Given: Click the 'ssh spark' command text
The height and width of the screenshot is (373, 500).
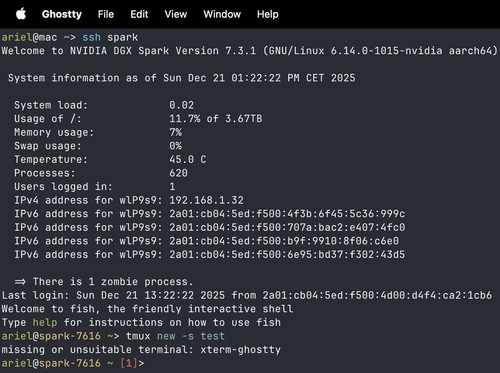Looking at the screenshot, I should 110,37.
